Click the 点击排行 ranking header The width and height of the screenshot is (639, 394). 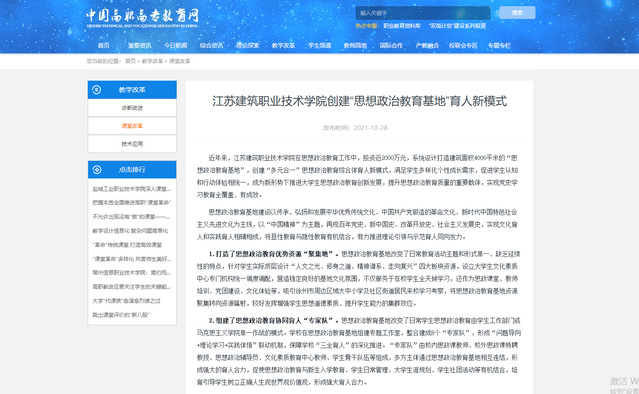132,169
